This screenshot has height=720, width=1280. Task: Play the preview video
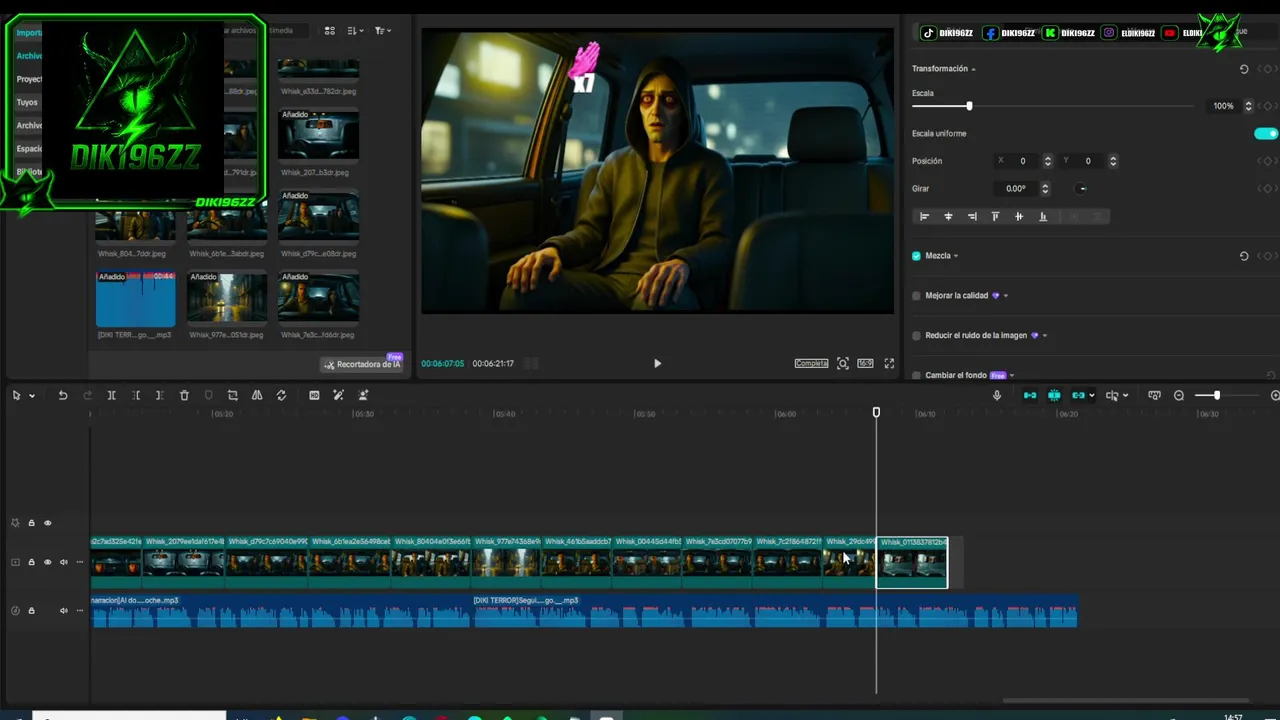(657, 363)
